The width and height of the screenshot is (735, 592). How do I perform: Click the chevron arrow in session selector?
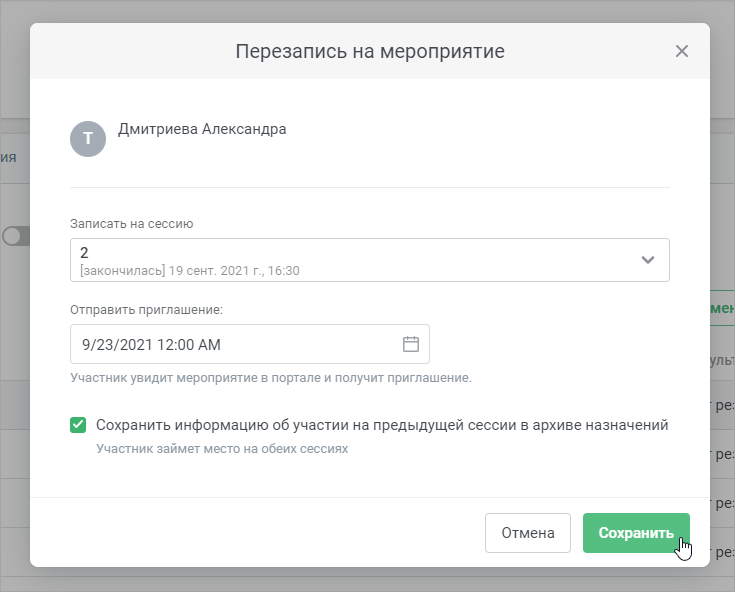click(647, 260)
